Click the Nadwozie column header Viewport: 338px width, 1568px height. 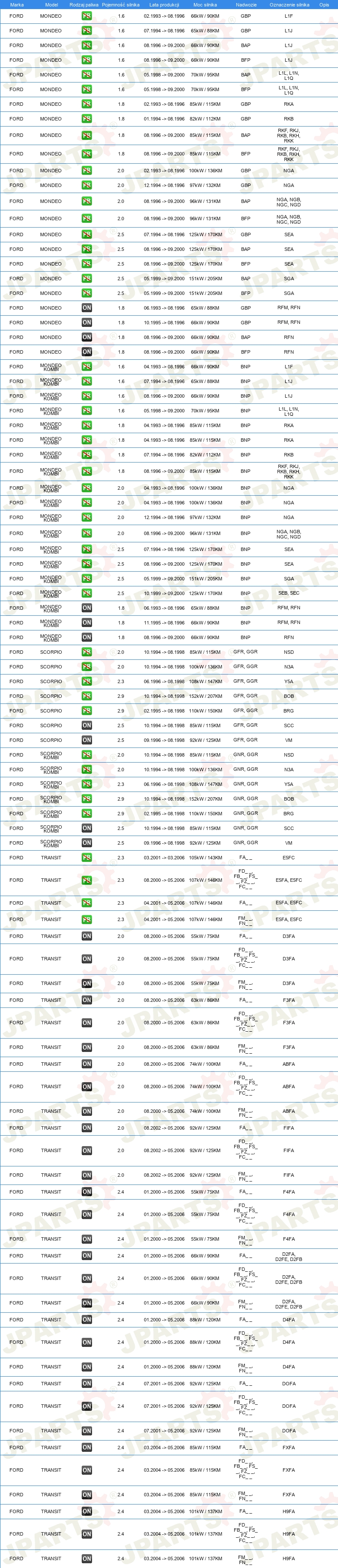pos(246,4)
